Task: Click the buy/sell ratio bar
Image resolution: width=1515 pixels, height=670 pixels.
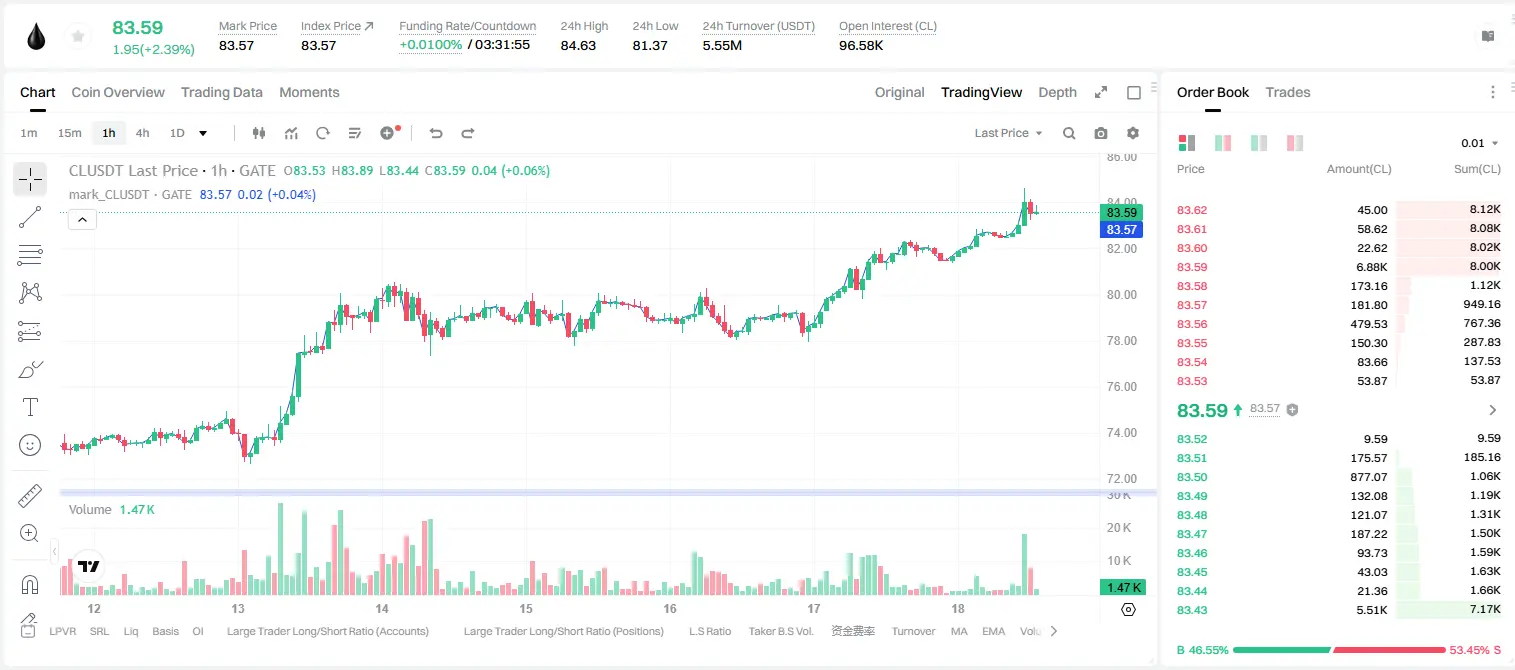Action: click(x=1339, y=650)
